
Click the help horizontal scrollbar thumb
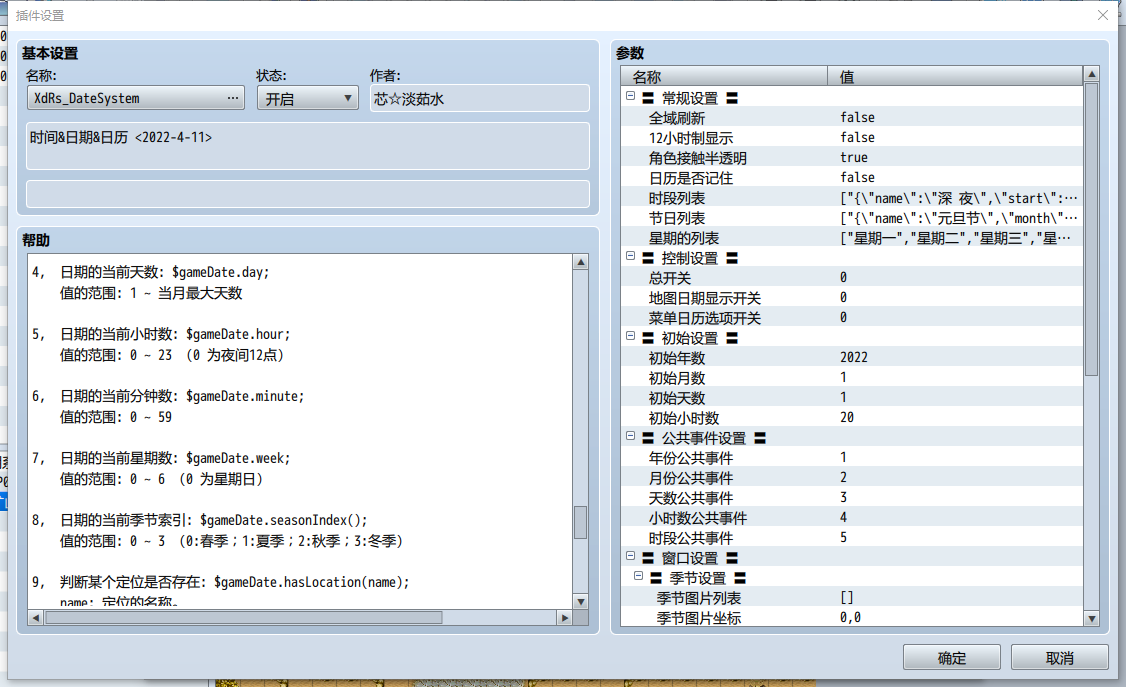coord(243,617)
